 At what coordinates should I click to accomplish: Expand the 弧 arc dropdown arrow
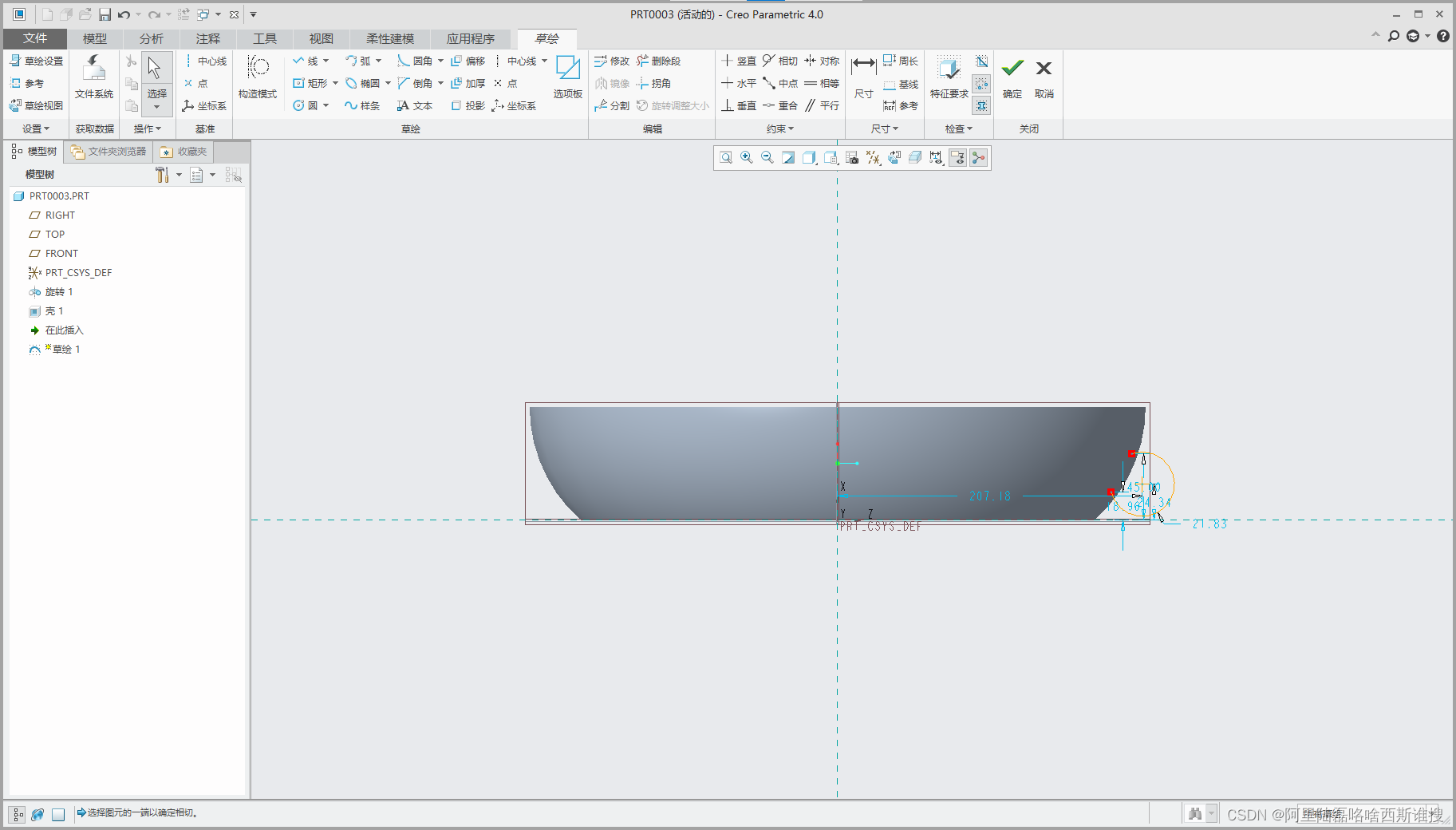click(379, 61)
